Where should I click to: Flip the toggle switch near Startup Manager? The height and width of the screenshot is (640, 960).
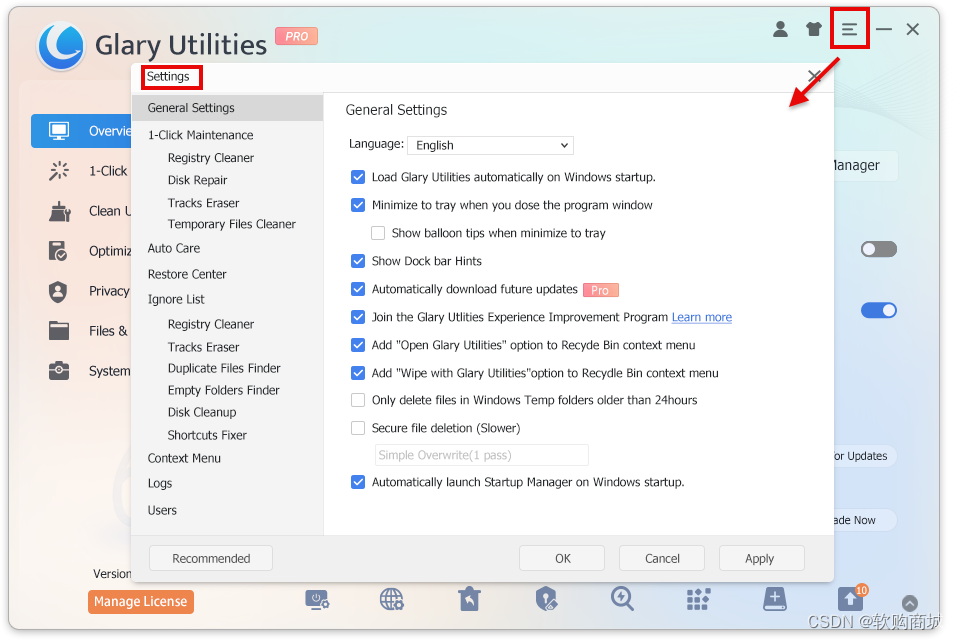(878, 248)
